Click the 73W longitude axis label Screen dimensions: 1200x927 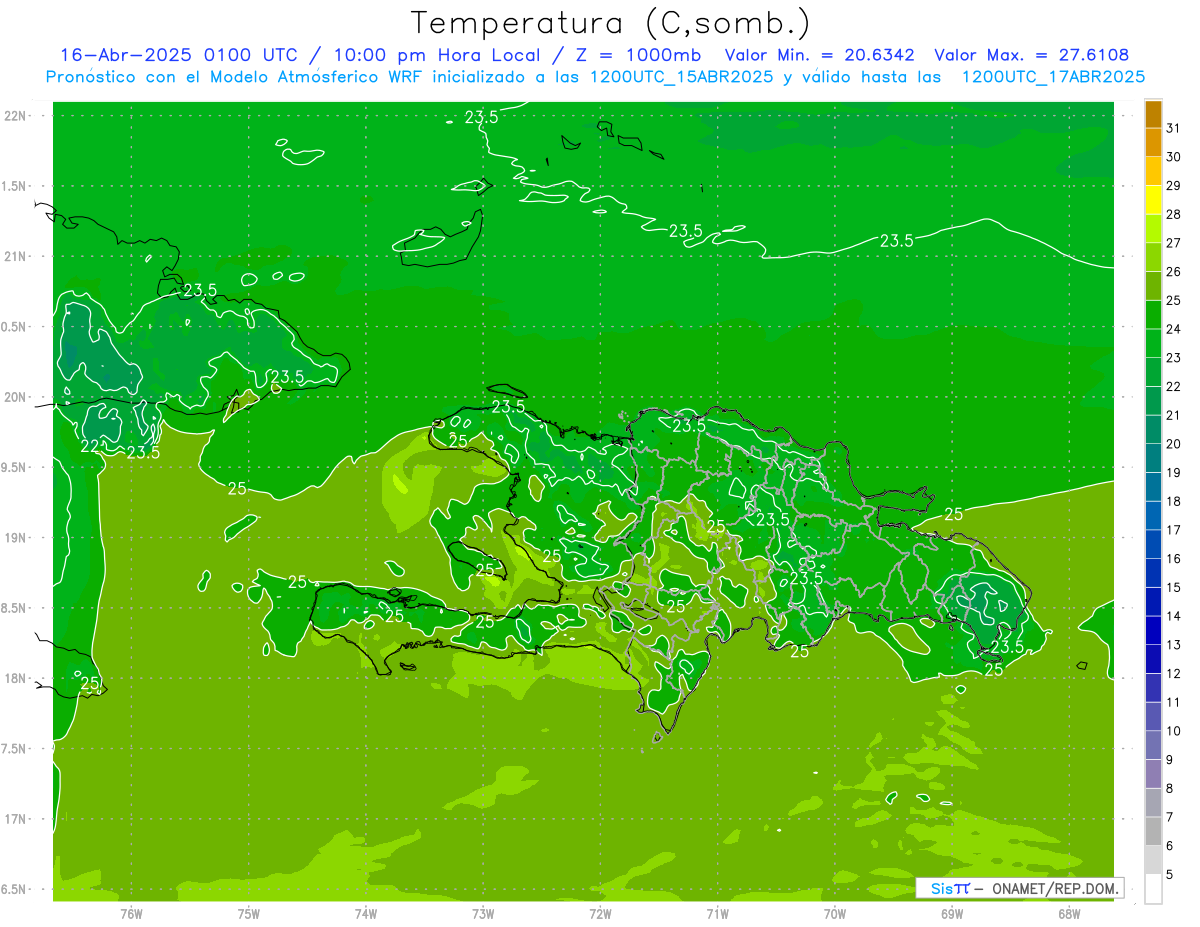tap(483, 914)
